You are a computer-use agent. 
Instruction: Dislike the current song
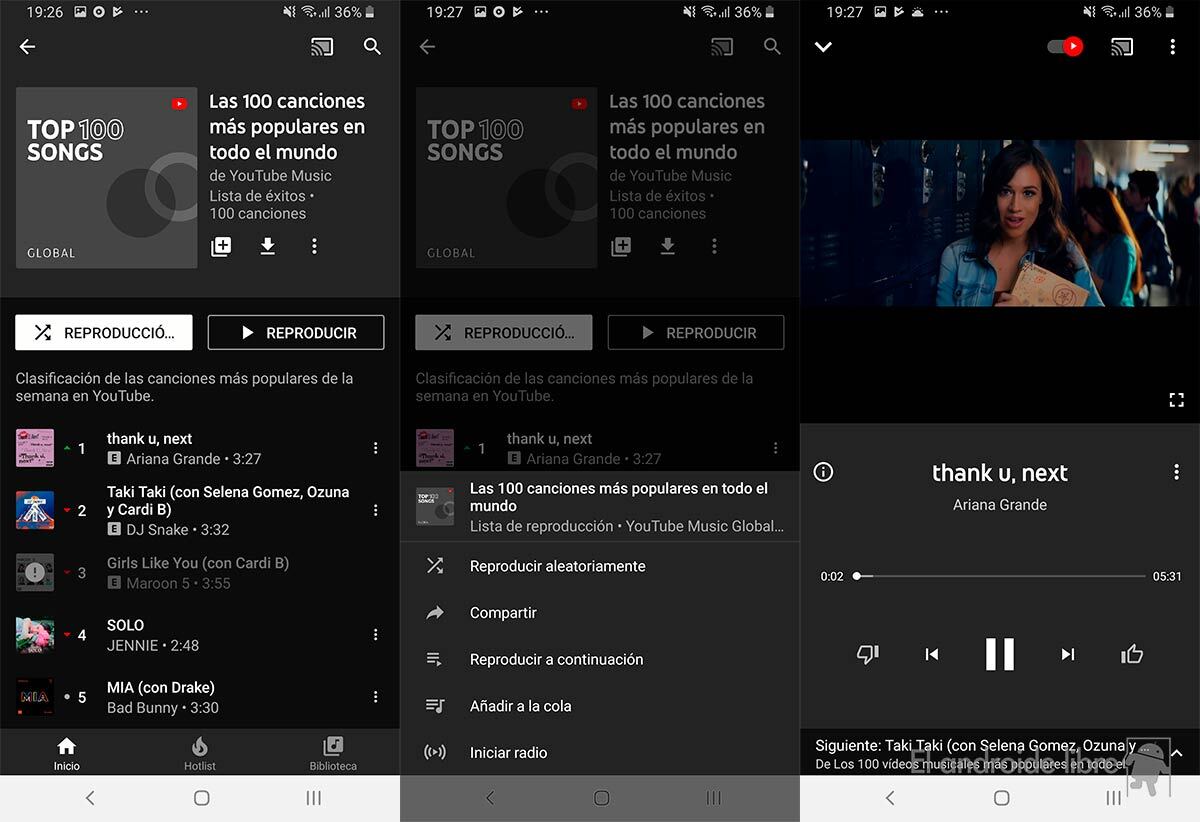click(x=868, y=654)
